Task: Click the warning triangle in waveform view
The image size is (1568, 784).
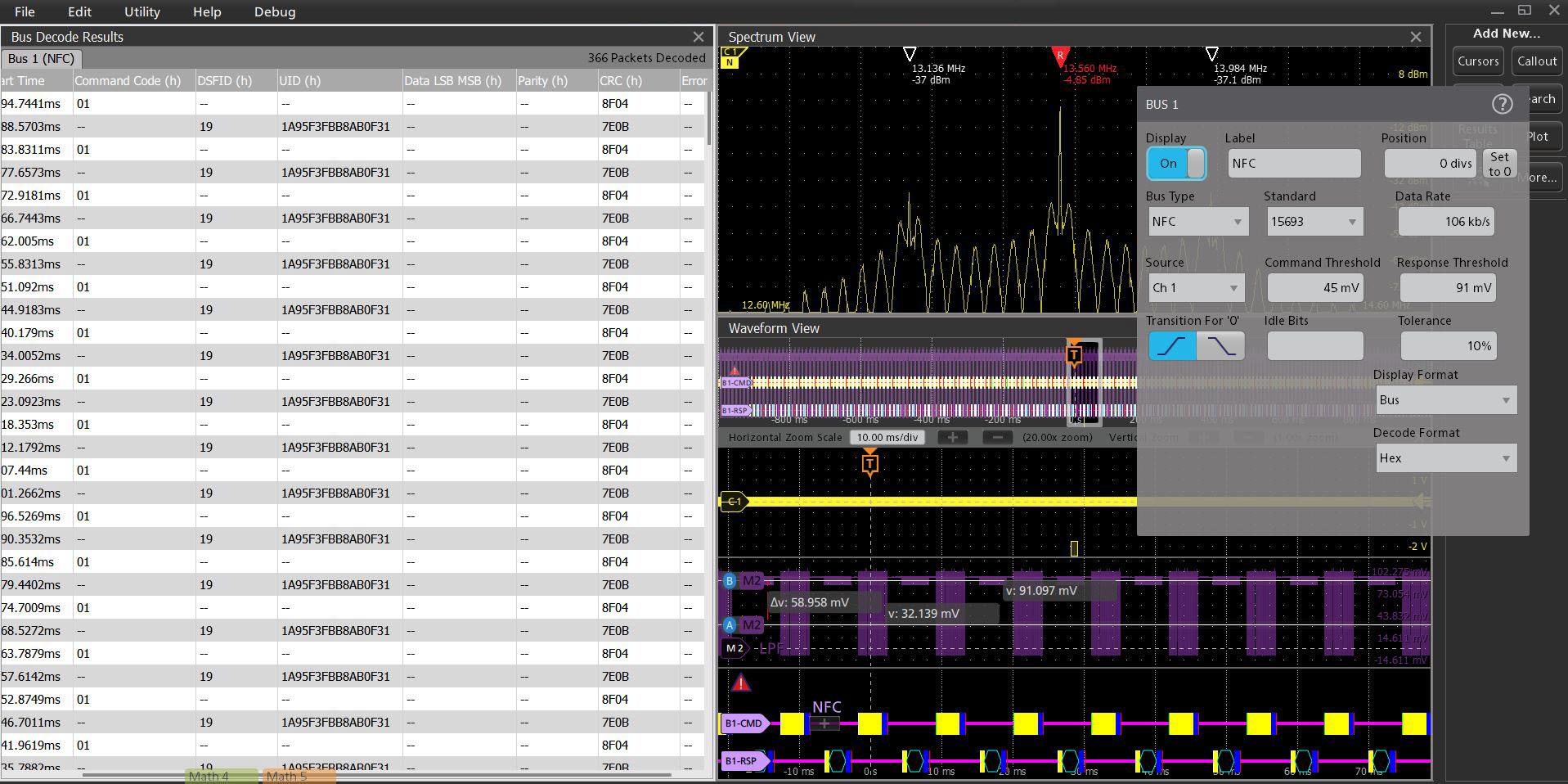Action: click(741, 682)
